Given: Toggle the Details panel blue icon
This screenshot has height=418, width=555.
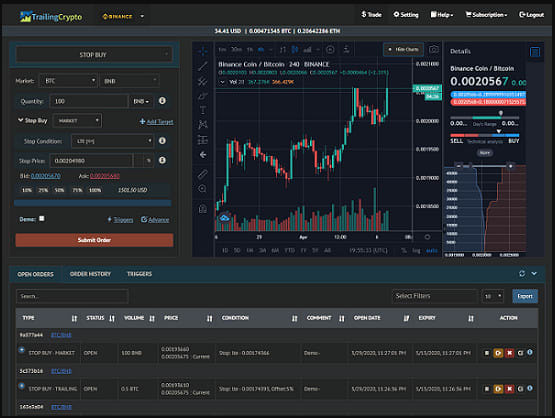Looking at the screenshot, I should (535, 52).
